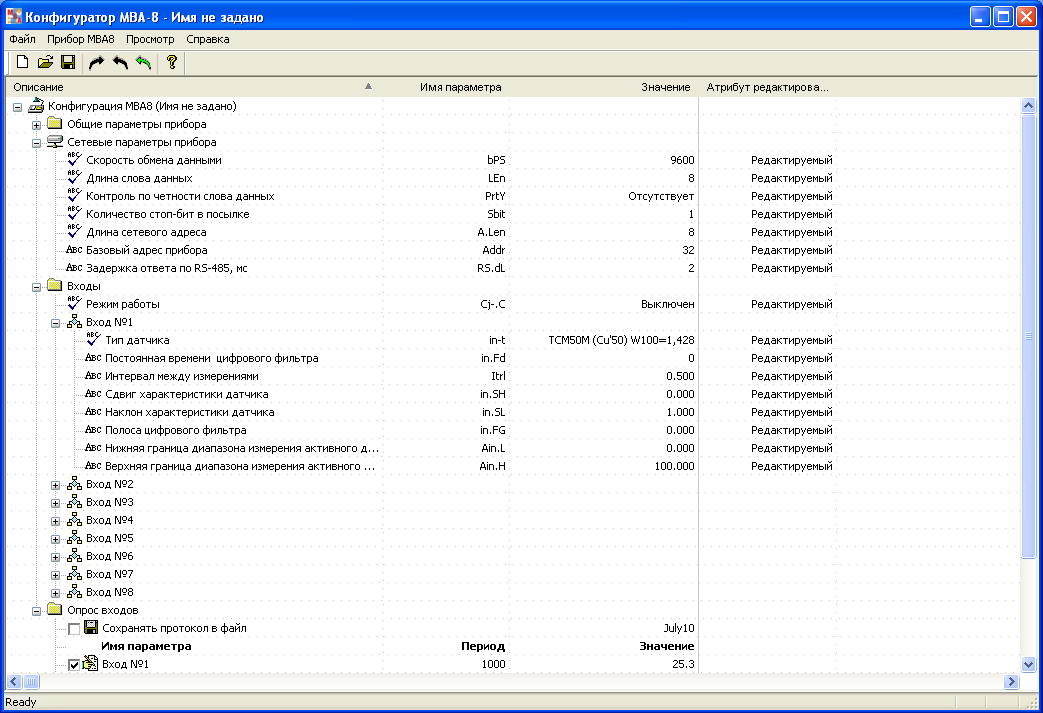1043x713 pixels.
Task: Expand the Вход №7 node
Action: coord(56,575)
